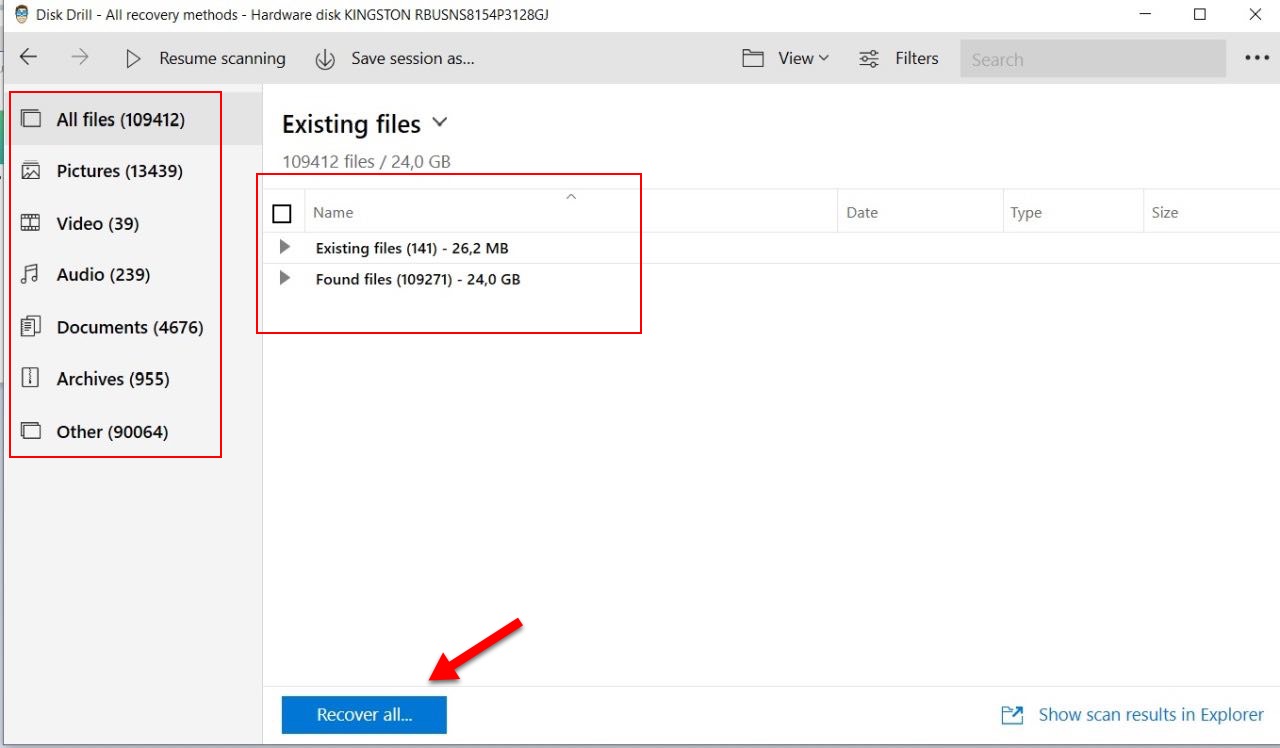Open the three-dot more options menu
The height and width of the screenshot is (748, 1280).
[1256, 58]
